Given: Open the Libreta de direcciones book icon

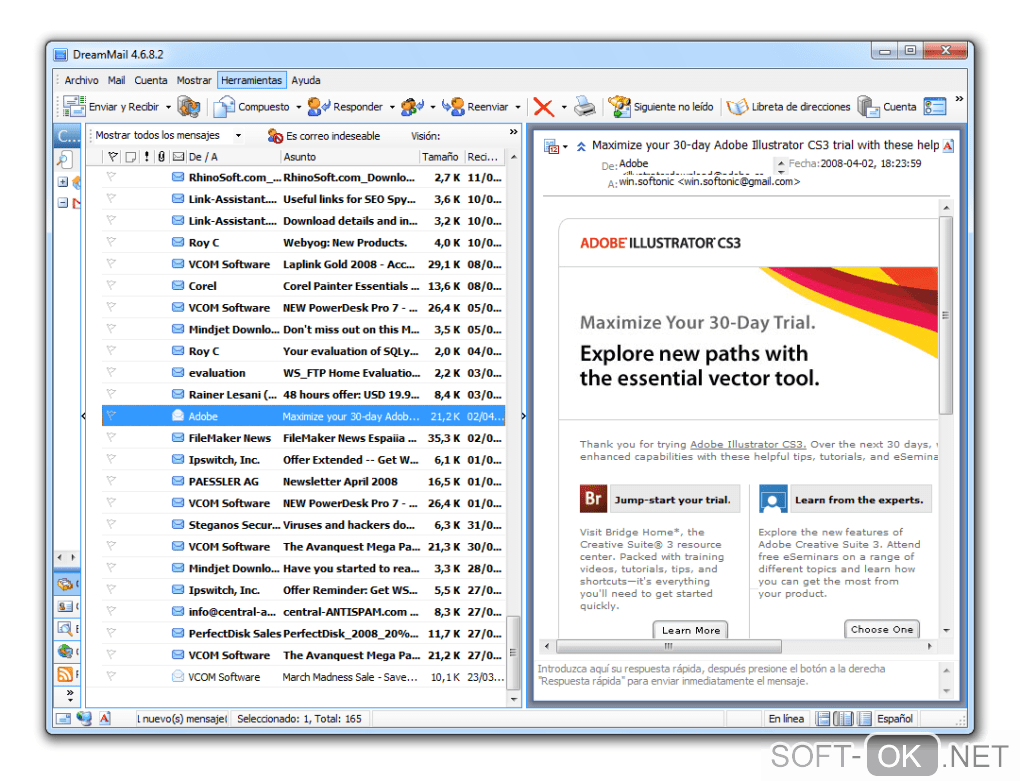Looking at the screenshot, I should click(737, 107).
